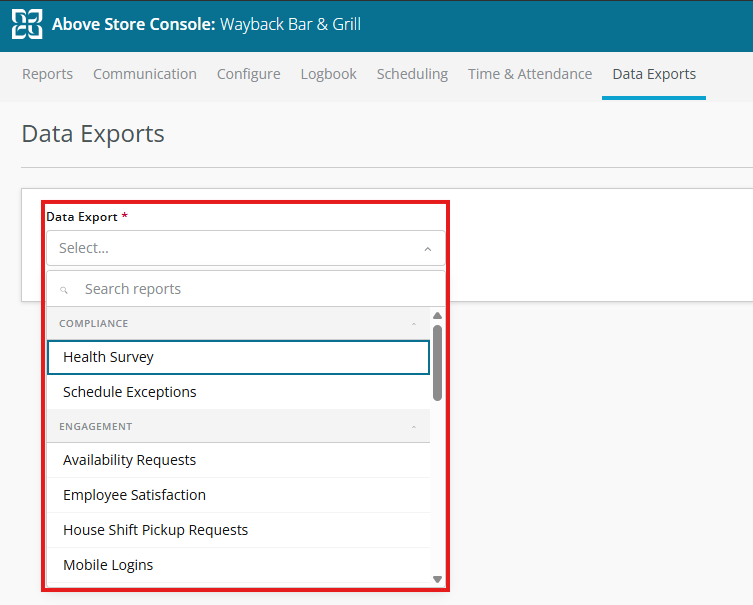Pick the Mobile Logins option

click(x=238, y=565)
